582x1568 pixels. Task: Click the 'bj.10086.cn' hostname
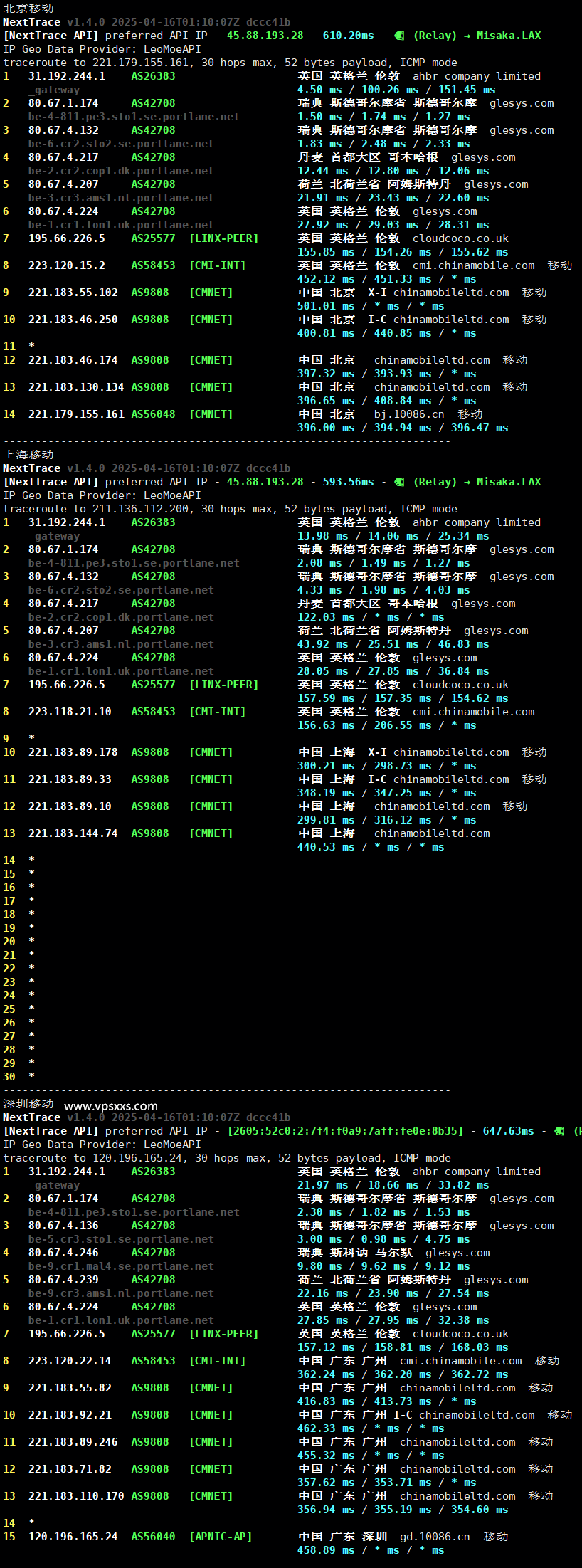[409, 414]
